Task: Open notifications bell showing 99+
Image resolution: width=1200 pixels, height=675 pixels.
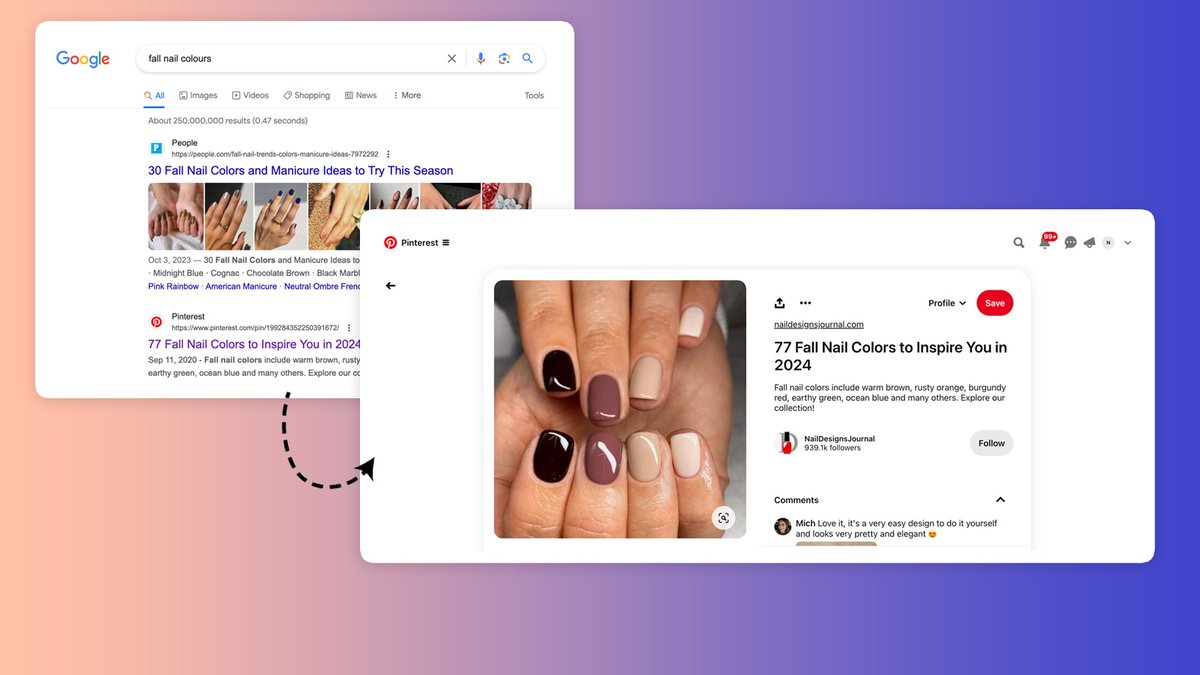Action: pos(1045,243)
